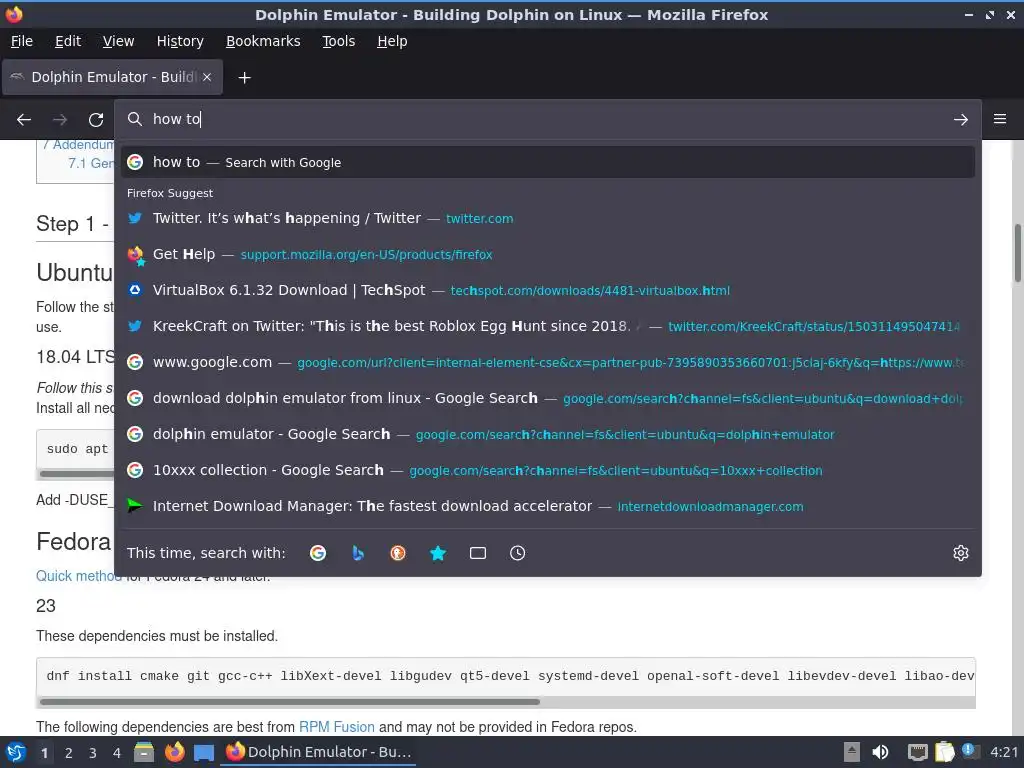Click the address bar with 'how to' text
The image size is (1024, 768).
(x=547, y=119)
